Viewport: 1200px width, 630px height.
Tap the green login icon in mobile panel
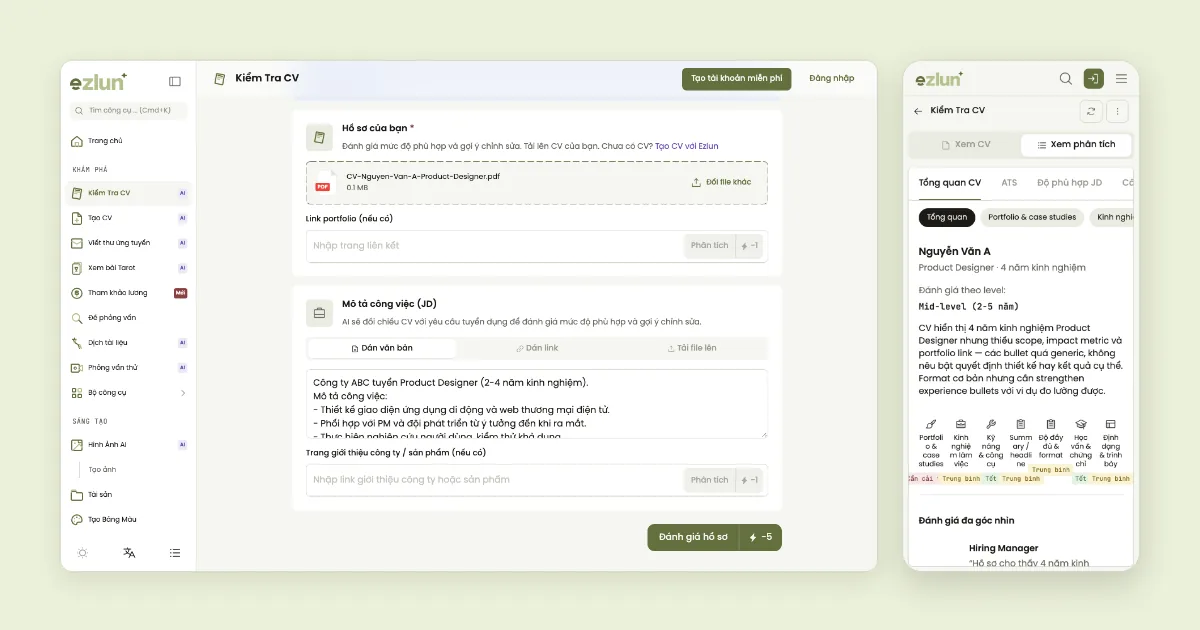click(1094, 79)
